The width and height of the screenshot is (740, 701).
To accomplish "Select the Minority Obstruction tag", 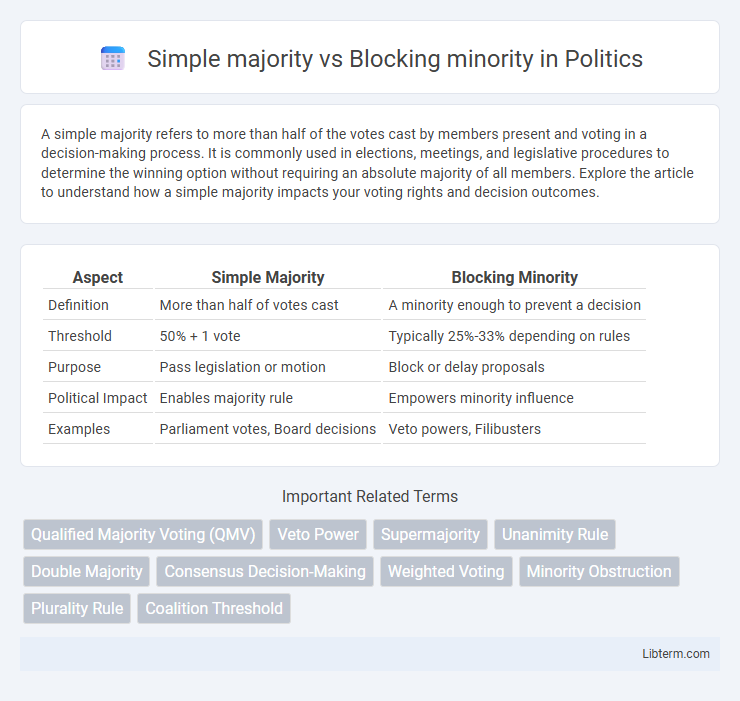I will pyautogui.click(x=599, y=571).
